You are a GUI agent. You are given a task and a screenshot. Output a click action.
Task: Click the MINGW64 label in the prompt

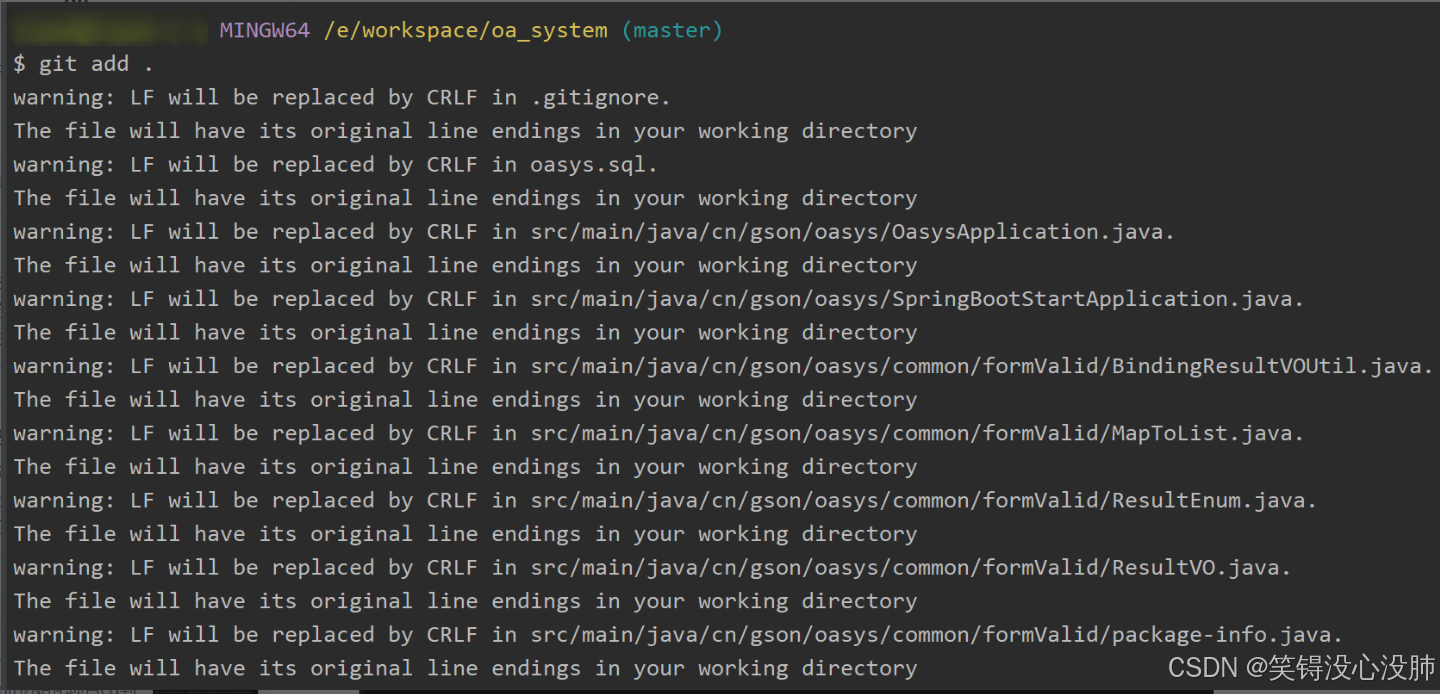pyautogui.click(x=263, y=30)
